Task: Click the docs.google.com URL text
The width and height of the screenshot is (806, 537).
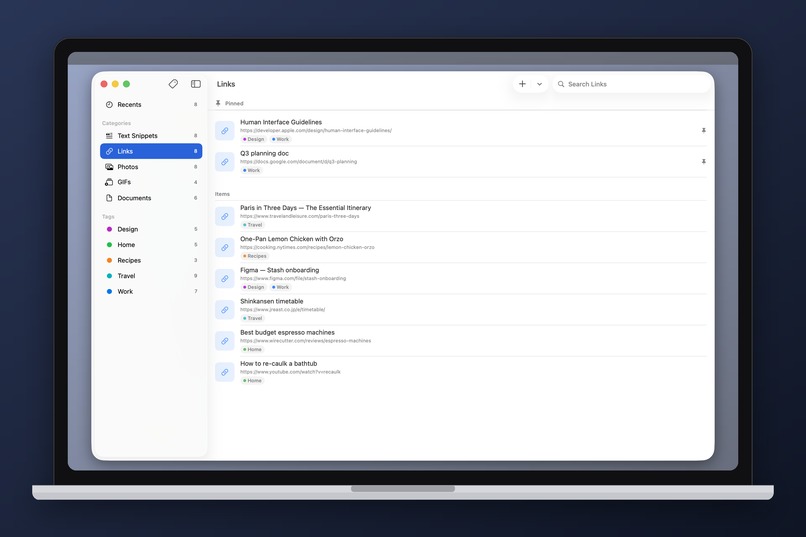Action: coord(298,161)
